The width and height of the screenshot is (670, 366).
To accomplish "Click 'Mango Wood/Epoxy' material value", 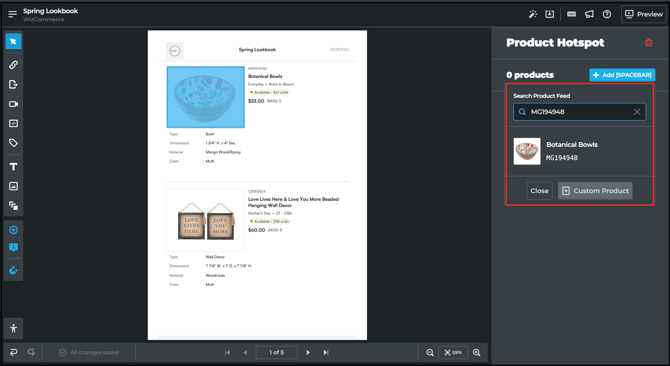I will [223, 152].
